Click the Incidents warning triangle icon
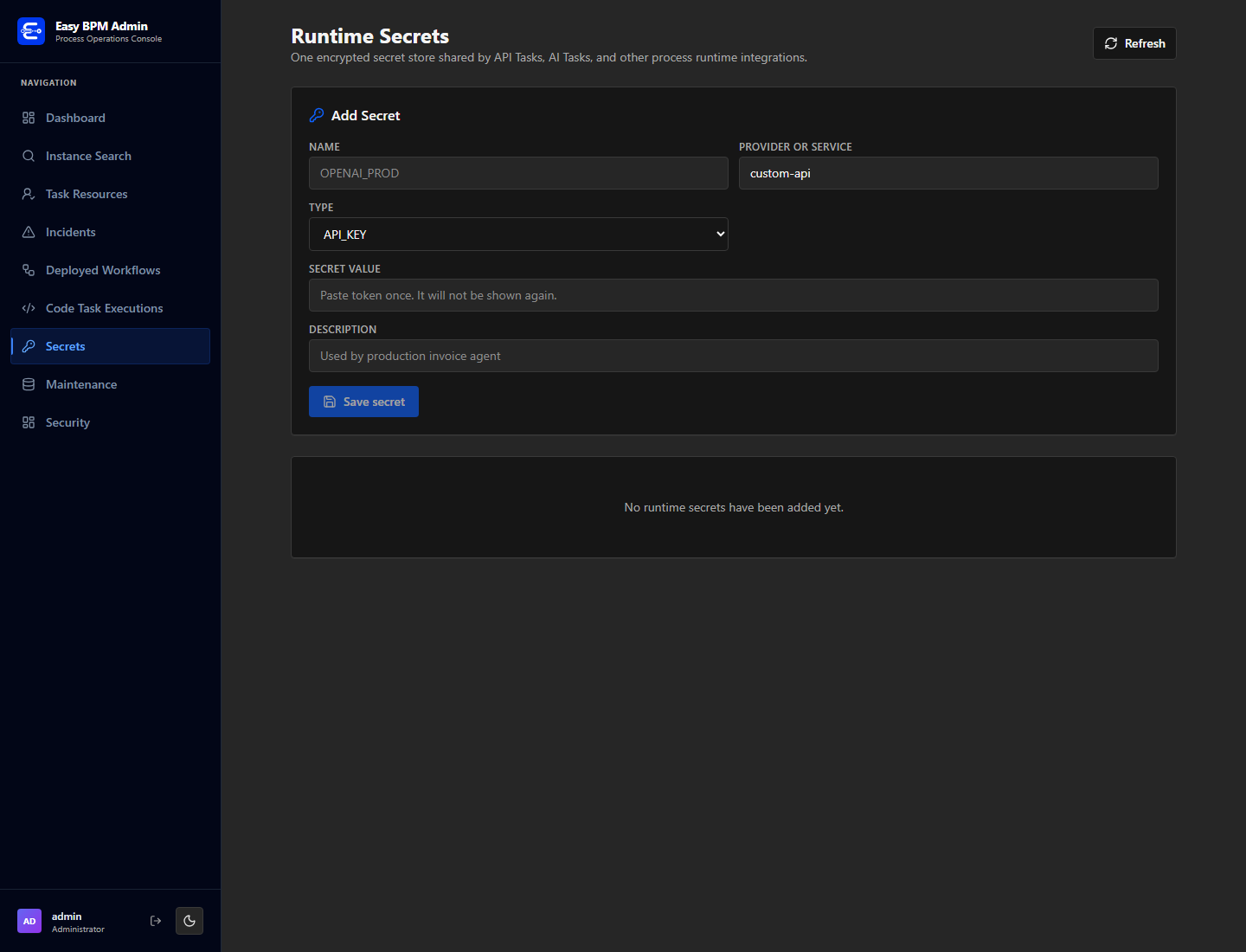Image resolution: width=1246 pixels, height=952 pixels. click(29, 232)
